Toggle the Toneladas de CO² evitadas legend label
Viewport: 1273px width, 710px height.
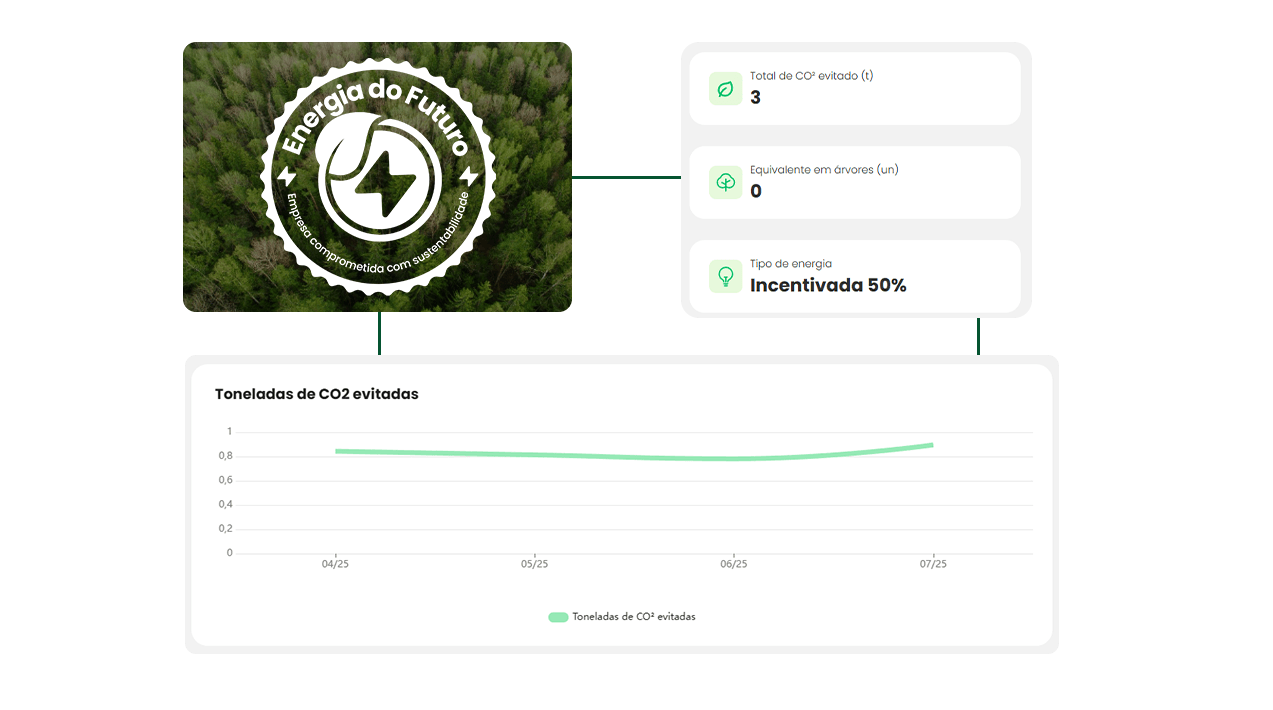coord(633,617)
